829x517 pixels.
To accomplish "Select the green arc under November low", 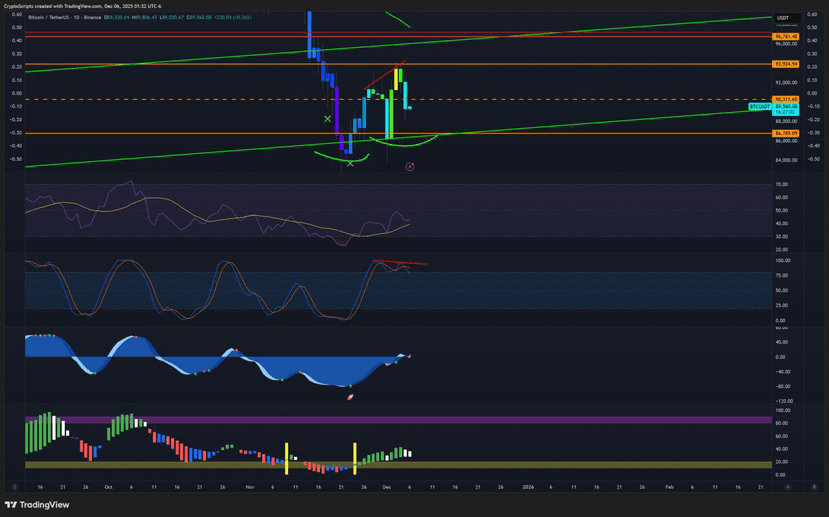I will pos(342,158).
